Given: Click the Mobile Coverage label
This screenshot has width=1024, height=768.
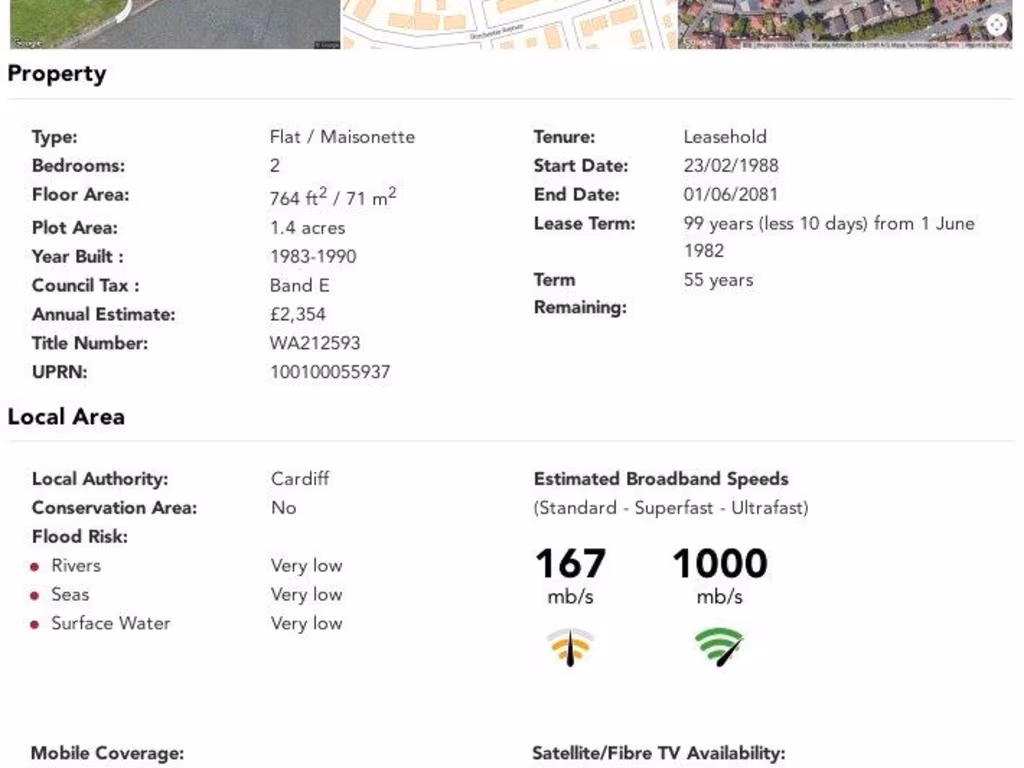Looking at the screenshot, I should tap(108, 753).
